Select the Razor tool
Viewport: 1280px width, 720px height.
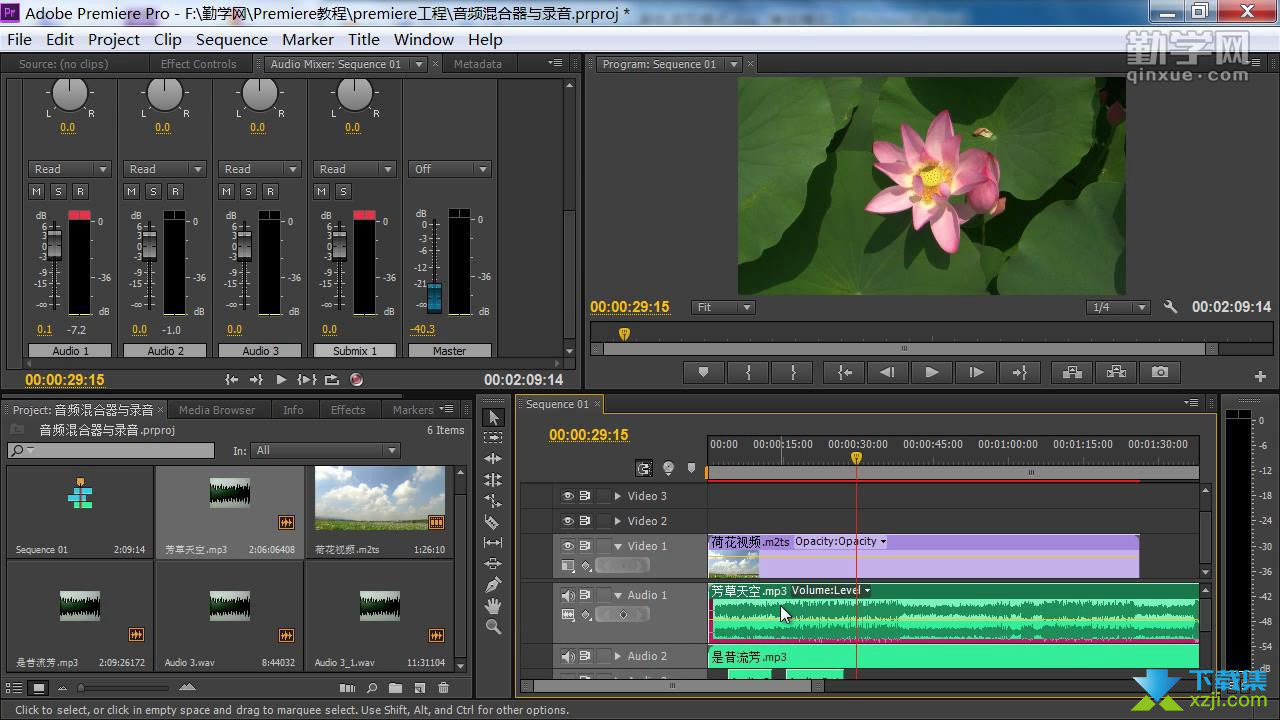493,522
